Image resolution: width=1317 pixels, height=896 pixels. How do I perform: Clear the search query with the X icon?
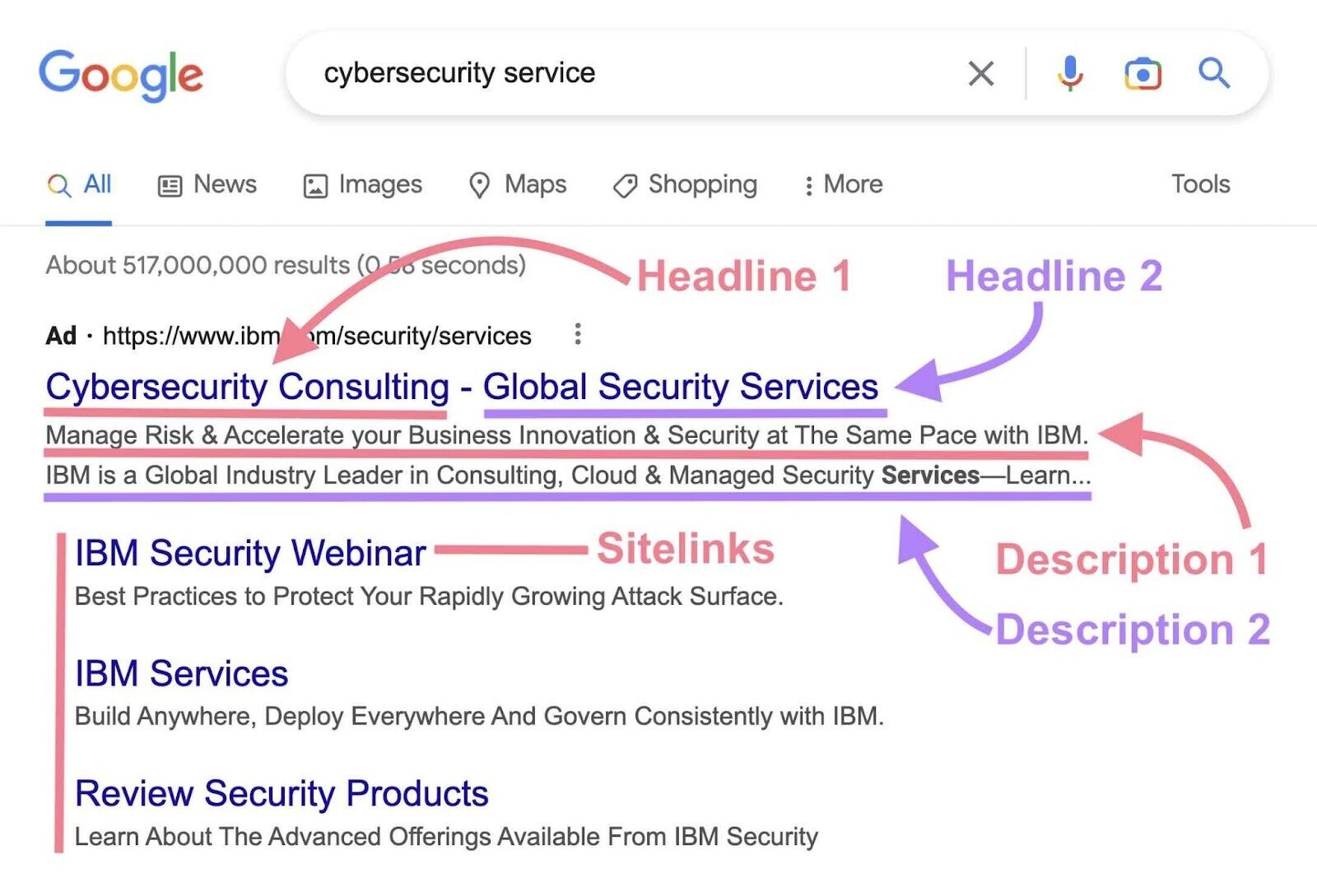980,74
